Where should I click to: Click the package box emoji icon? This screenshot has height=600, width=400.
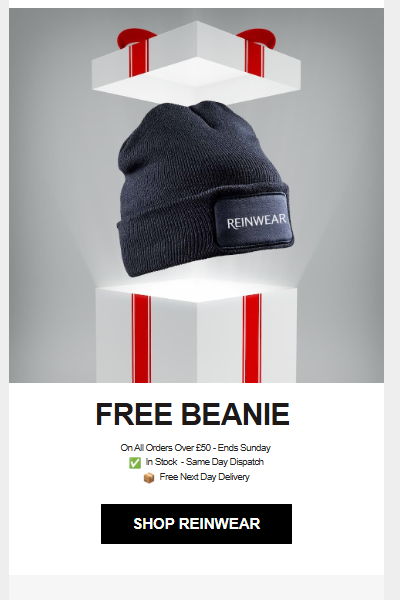[149, 478]
